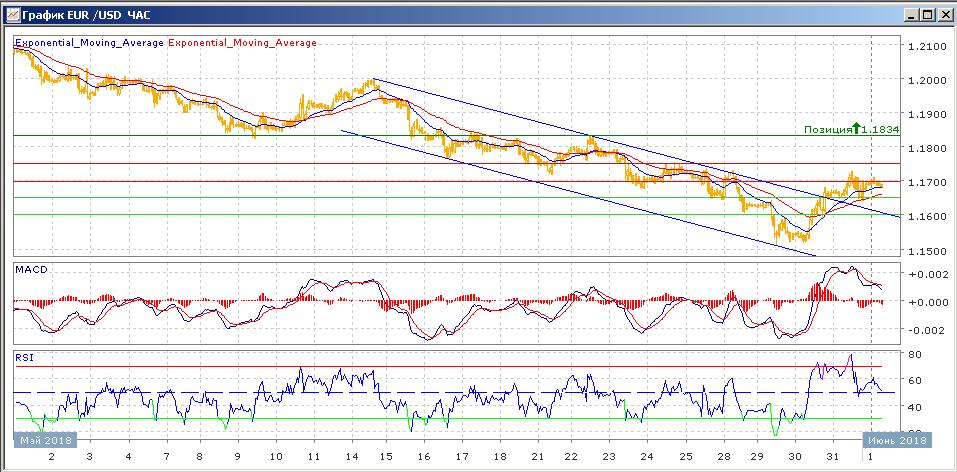Click the green position arrow at 1.1834
Screen dimensions: 957x472
[856, 129]
